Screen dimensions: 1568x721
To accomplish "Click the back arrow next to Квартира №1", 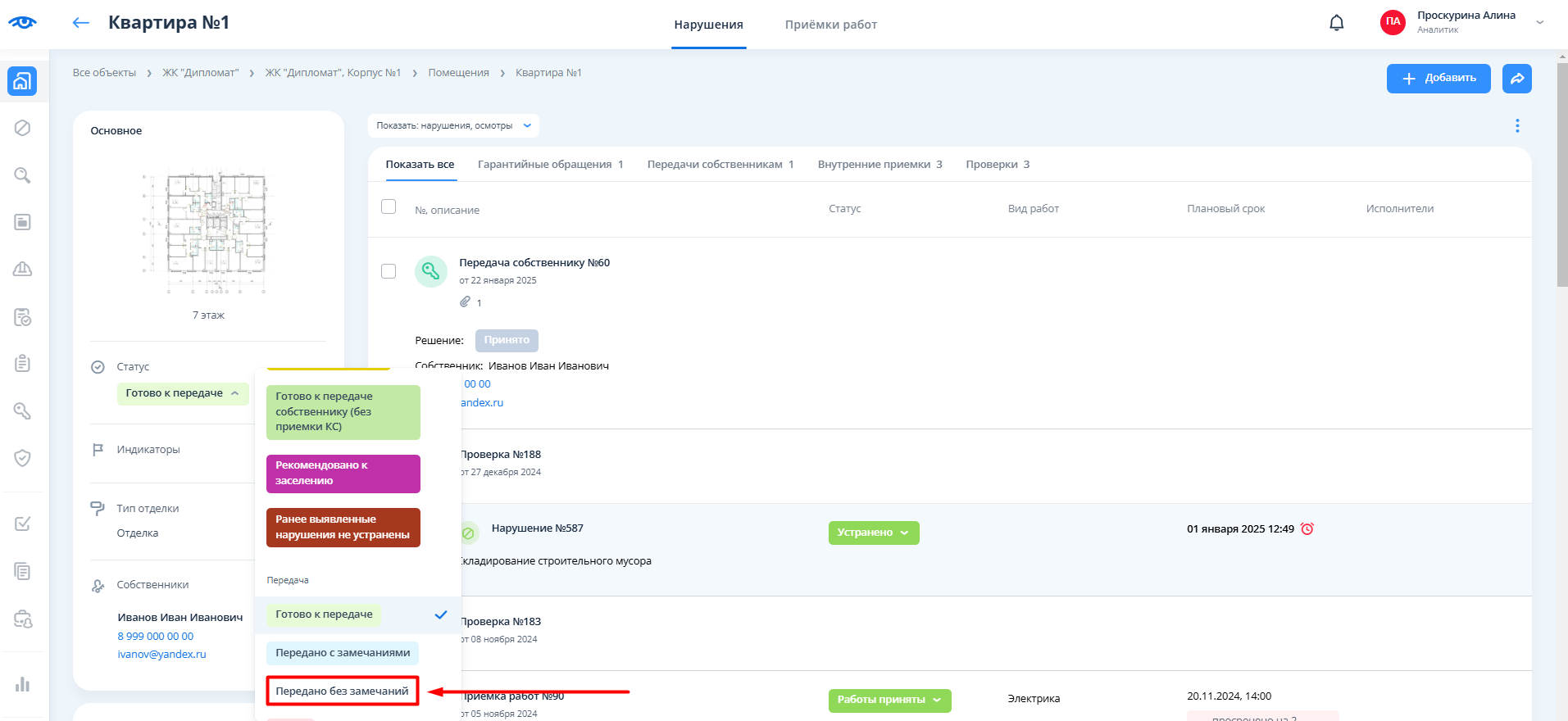I will pyautogui.click(x=80, y=23).
